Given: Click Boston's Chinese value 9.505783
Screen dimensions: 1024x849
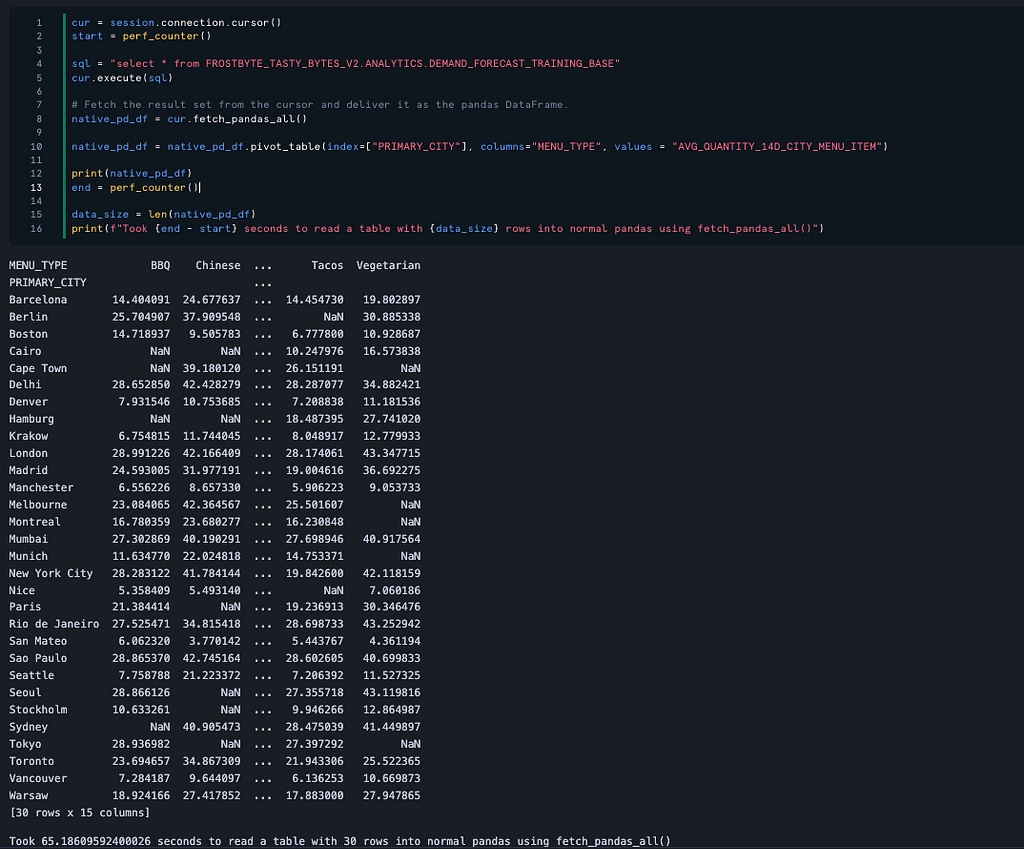Looking at the screenshot, I should (215, 334).
